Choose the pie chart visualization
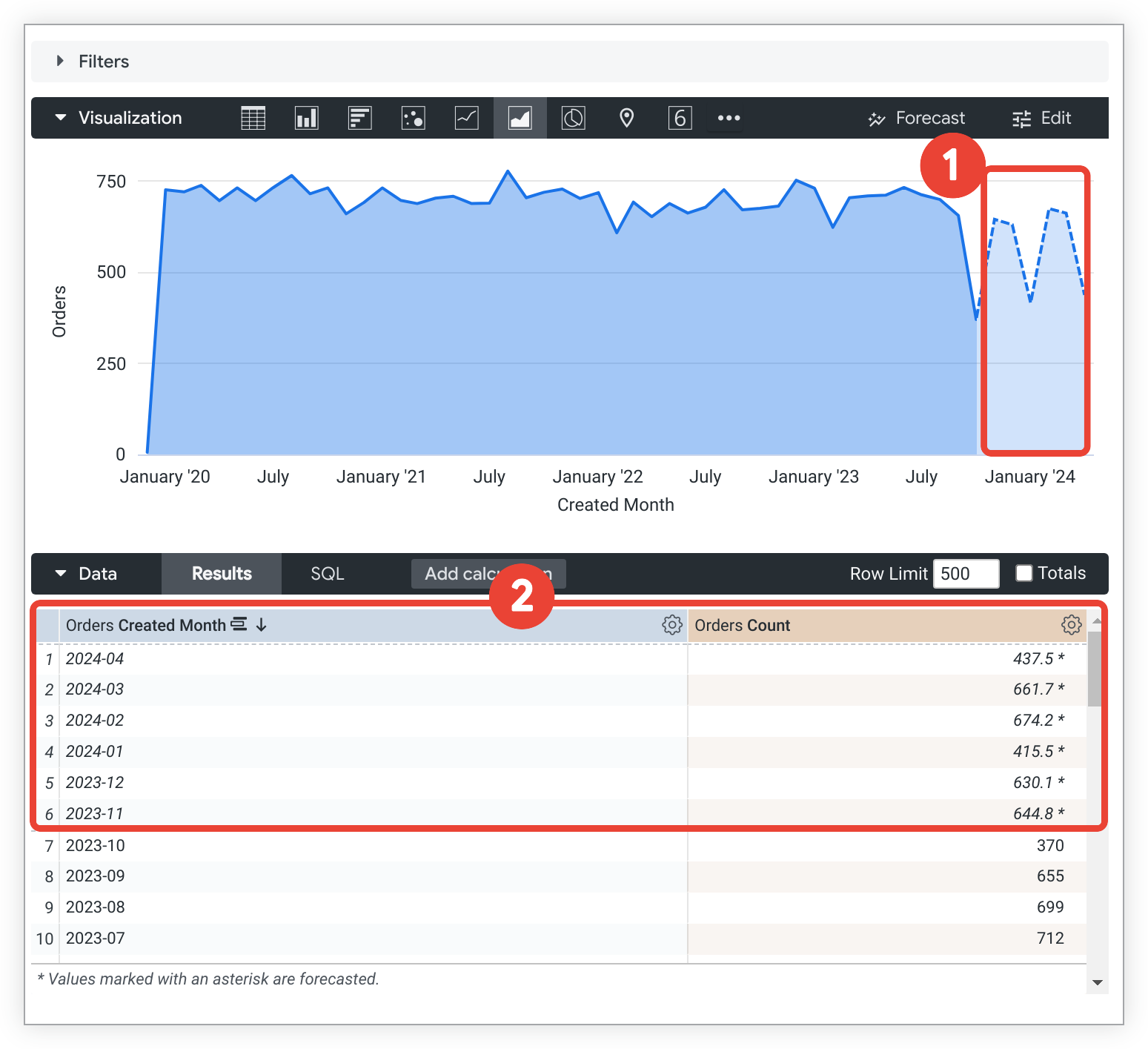 click(x=573, y=118)
